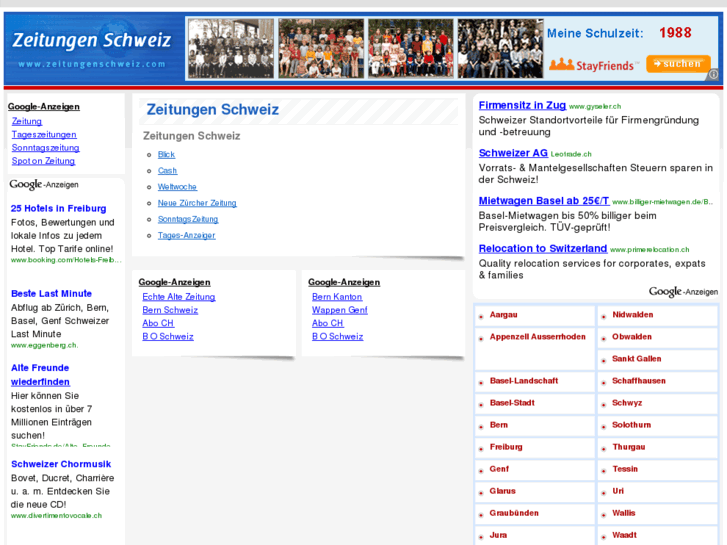Screen dimensions: 727x545
Task: Open the Bern Schweiz link
Action: pos(170,310)
